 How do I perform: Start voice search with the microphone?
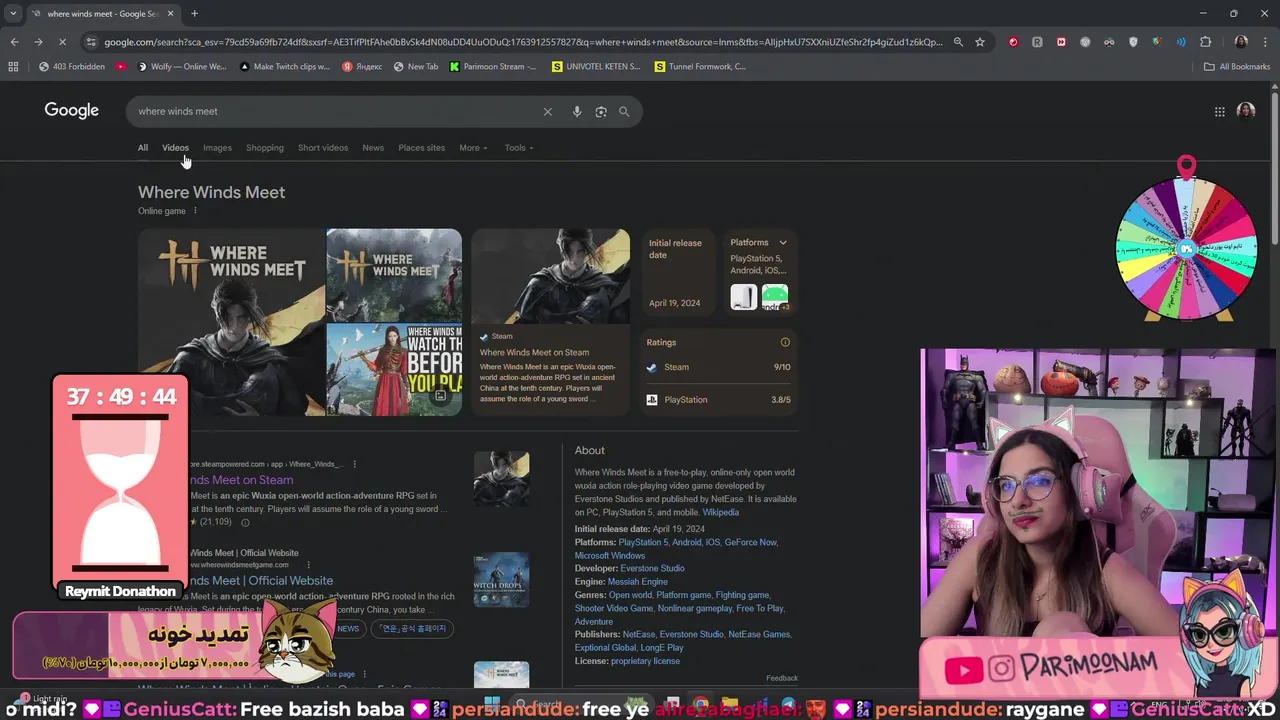click(x=577, y=112)
